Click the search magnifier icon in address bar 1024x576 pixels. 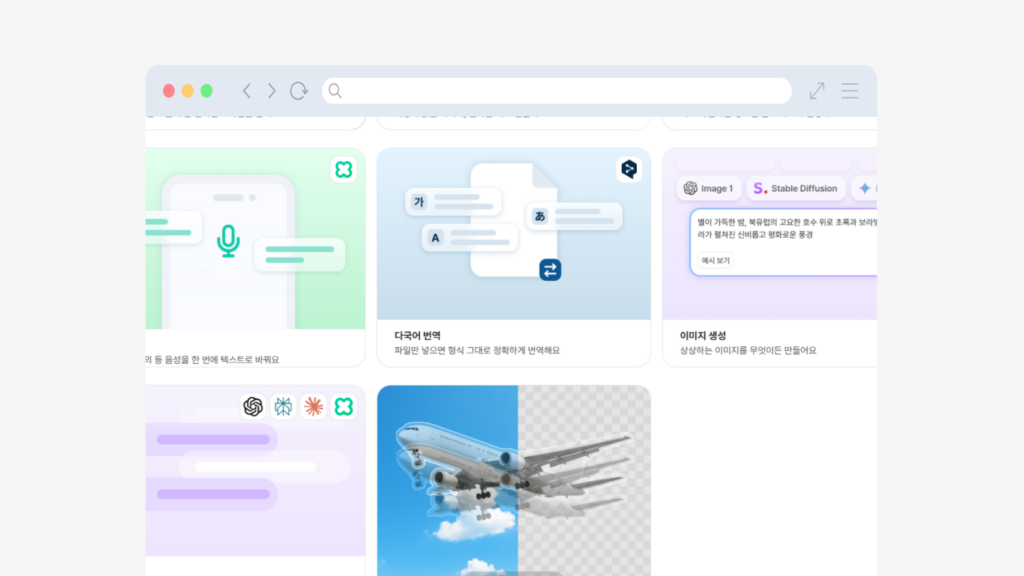(x=335, y=91)
